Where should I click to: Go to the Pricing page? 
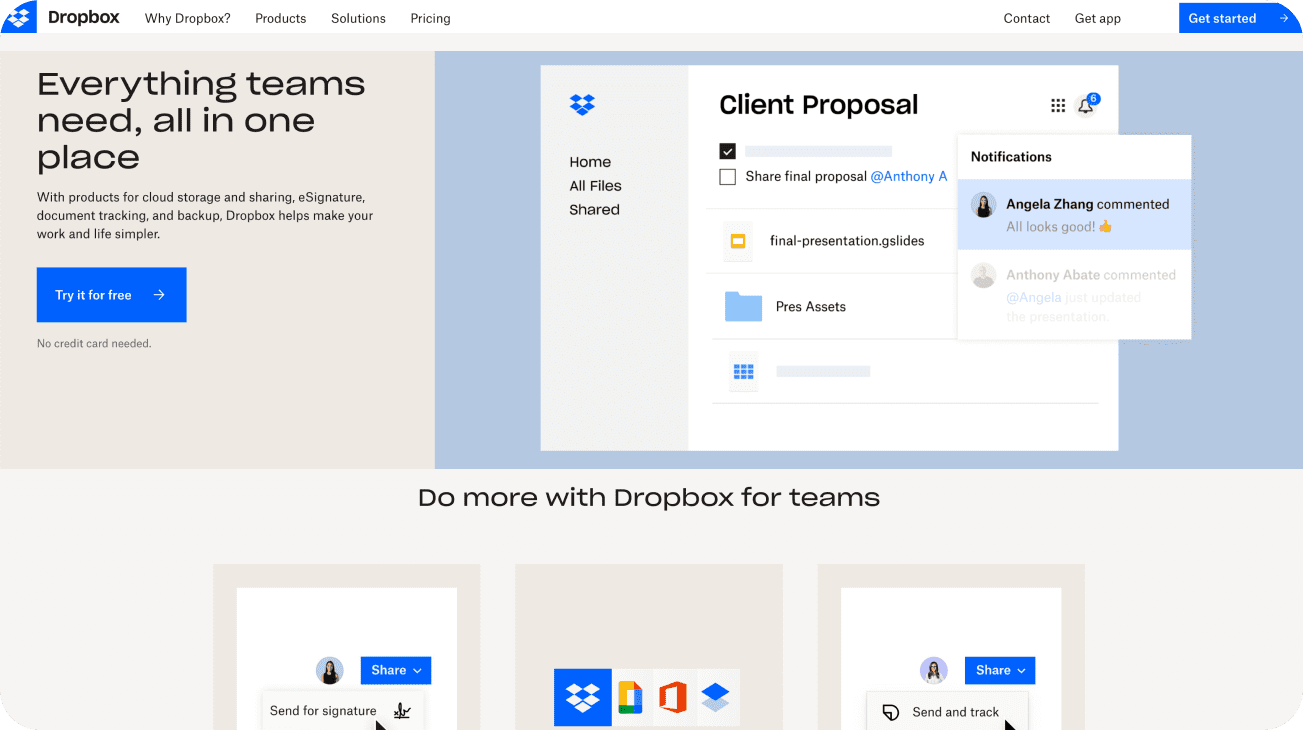pos(430,18)
